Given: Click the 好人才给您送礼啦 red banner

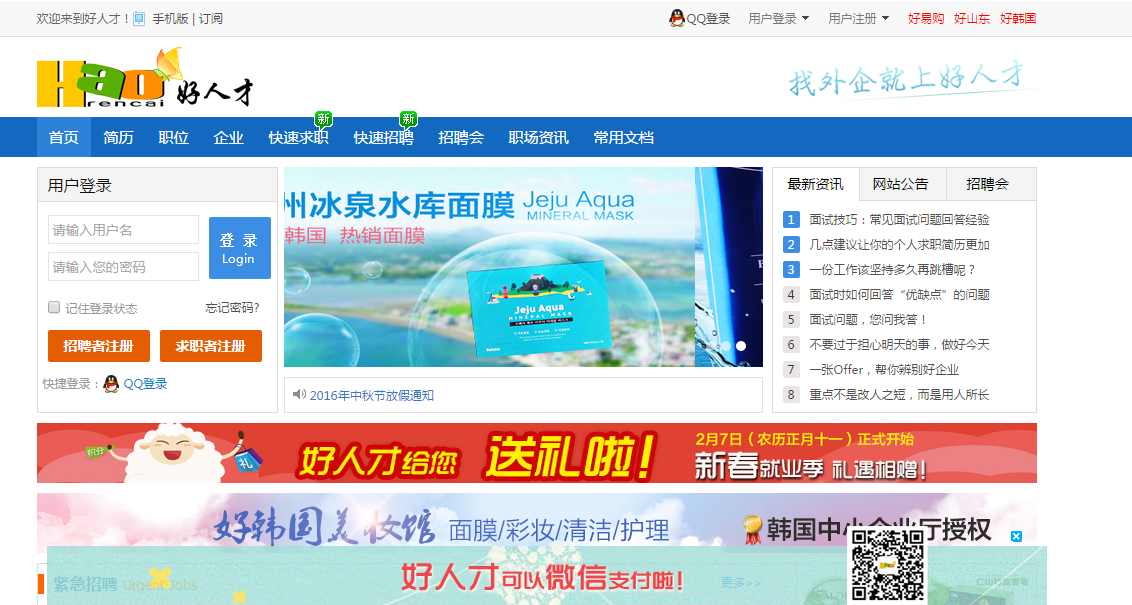Looking at the screenshot, I should (x=537, y=453).
